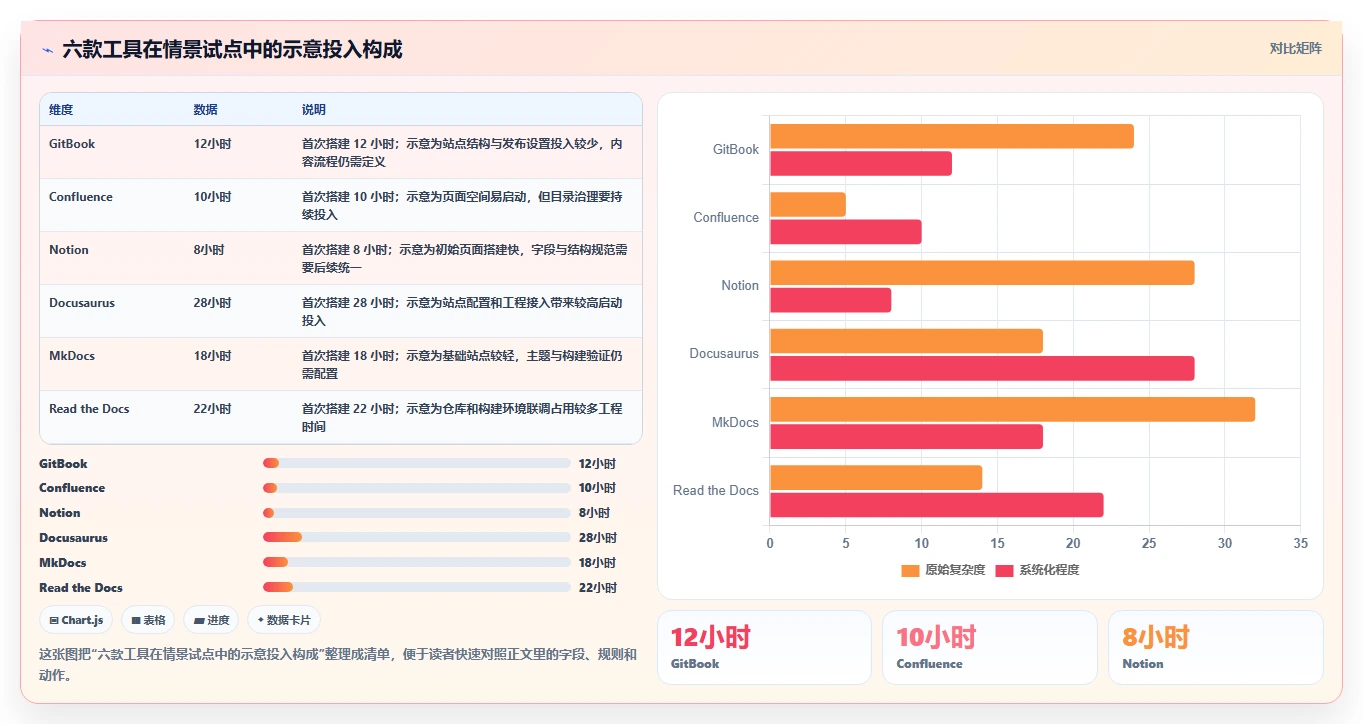Viewport: 1363px width, 724px height.
Task: Toggle the 原始复杂度 legend swatch
Action: point(910,570)
